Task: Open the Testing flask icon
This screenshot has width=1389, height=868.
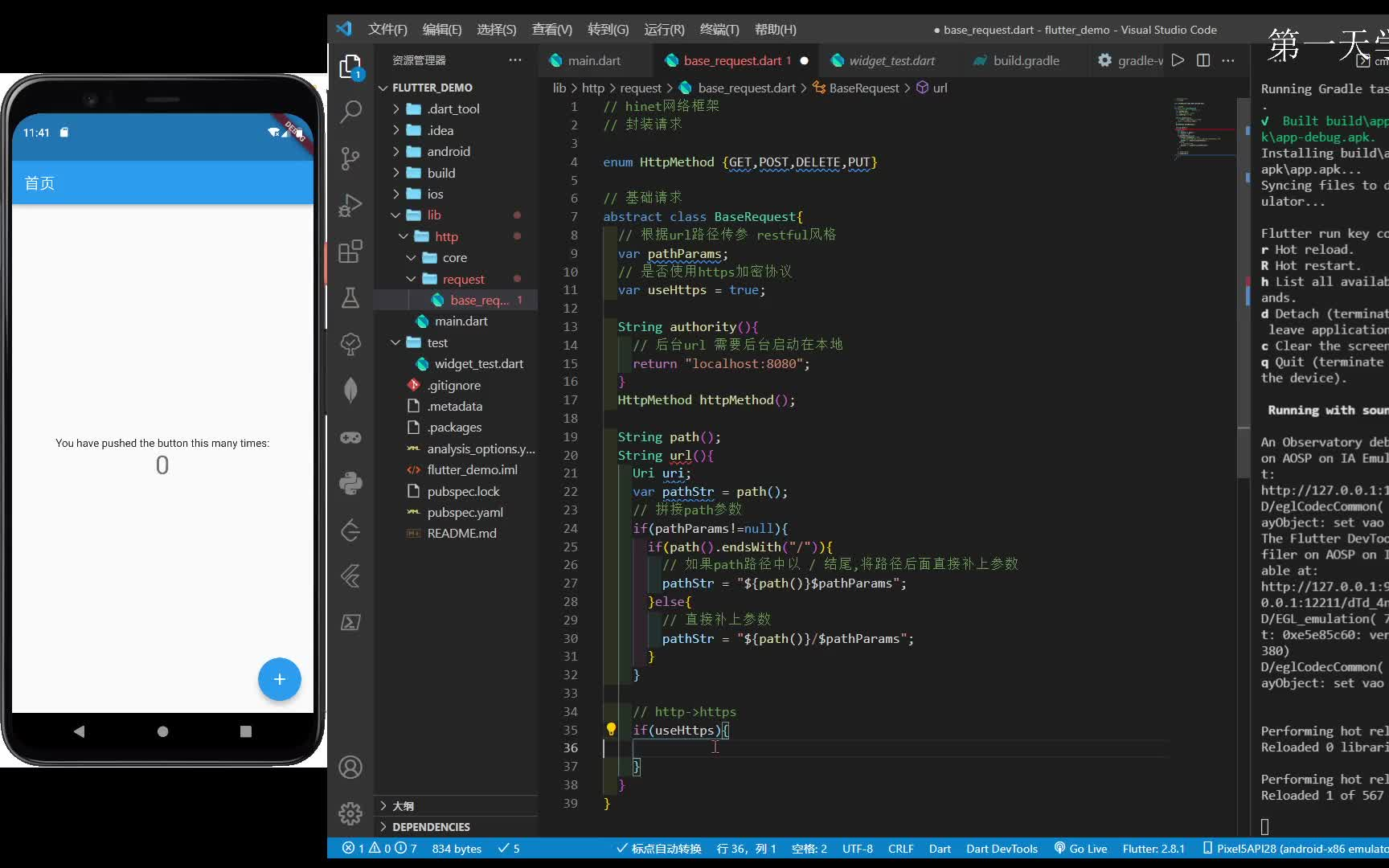Action: (350, 298)
